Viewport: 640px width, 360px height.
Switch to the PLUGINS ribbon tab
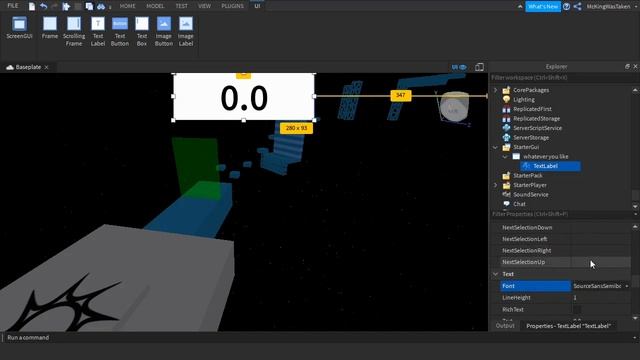coord(232,6)
